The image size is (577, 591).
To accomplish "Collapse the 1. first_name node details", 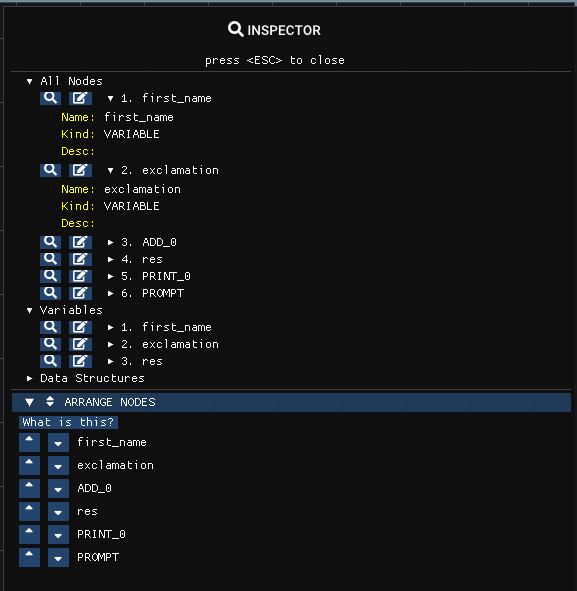I will 110,98.
